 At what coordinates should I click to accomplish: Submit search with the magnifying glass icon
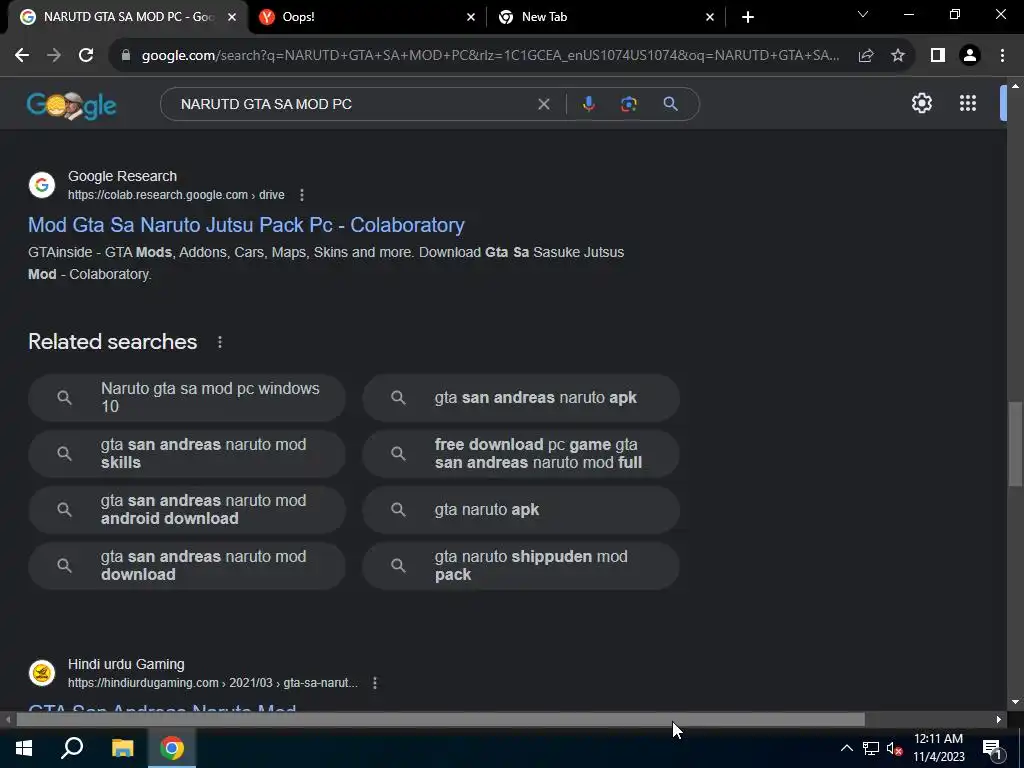[670, 104]
